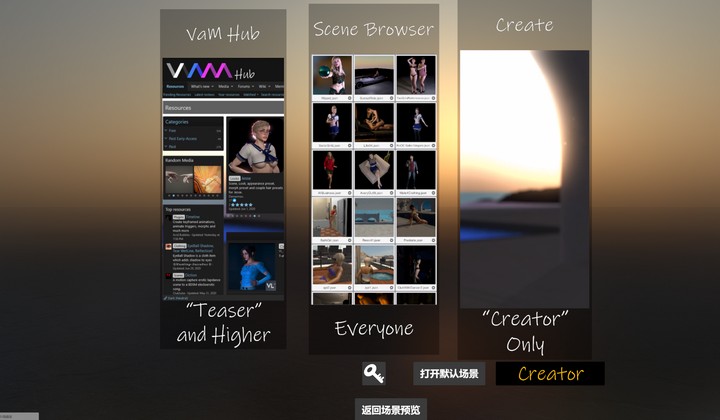
Task: Select the empty blue pool room scene
Action: tap(374, 218)
